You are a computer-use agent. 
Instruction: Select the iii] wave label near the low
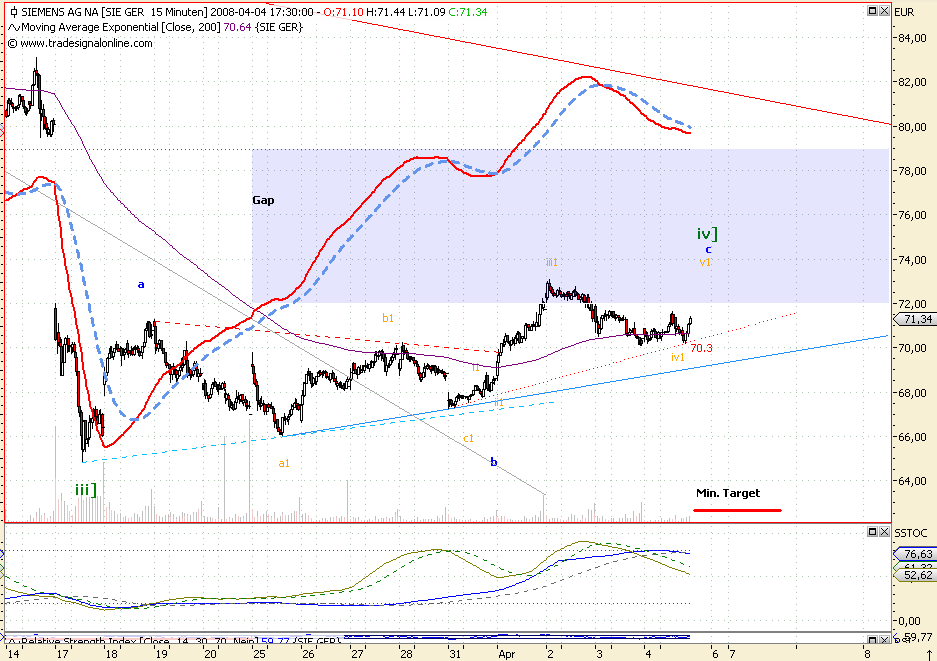click(x=86, y=491)
